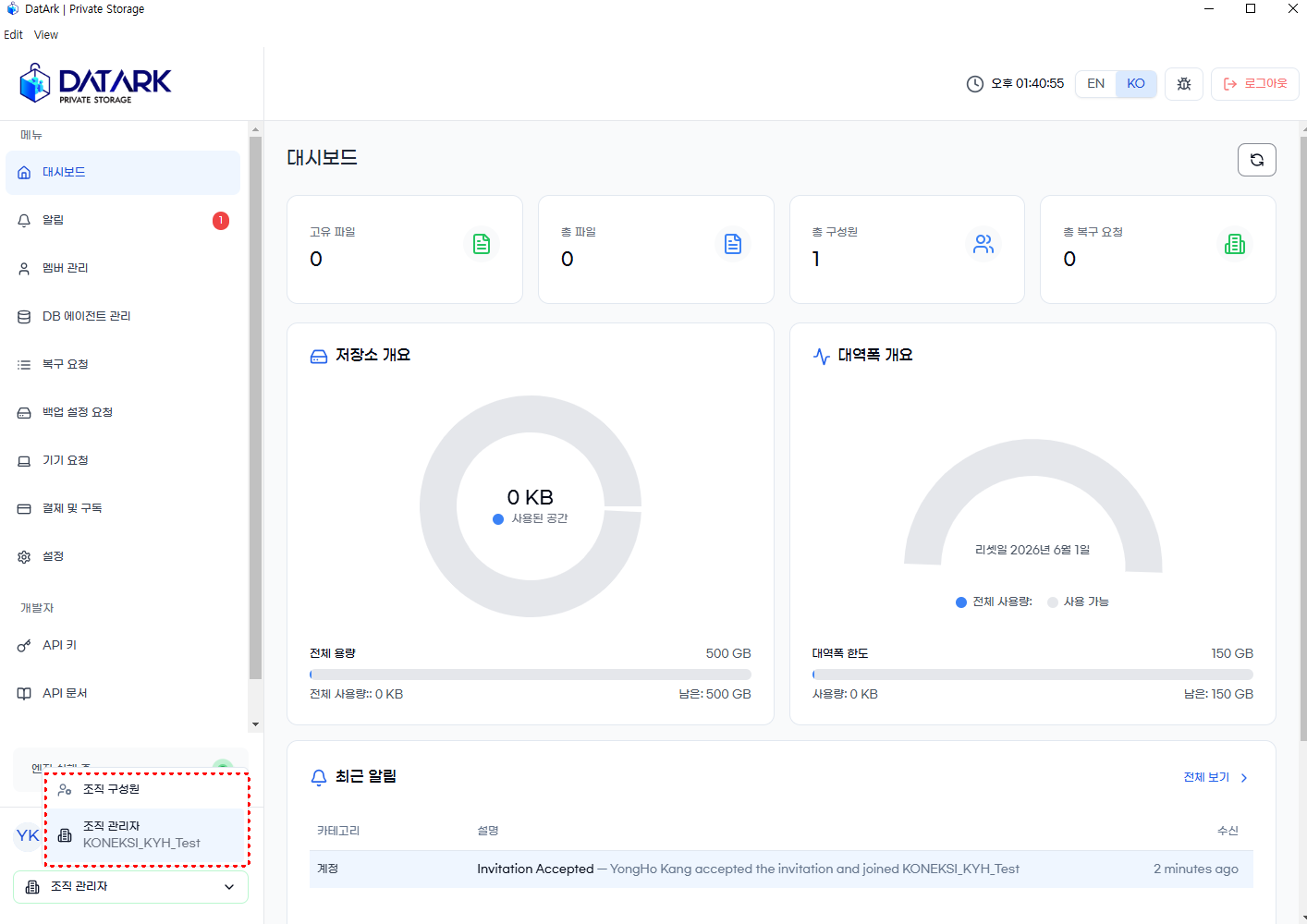Click the key icon for API 키

(24, 646)
